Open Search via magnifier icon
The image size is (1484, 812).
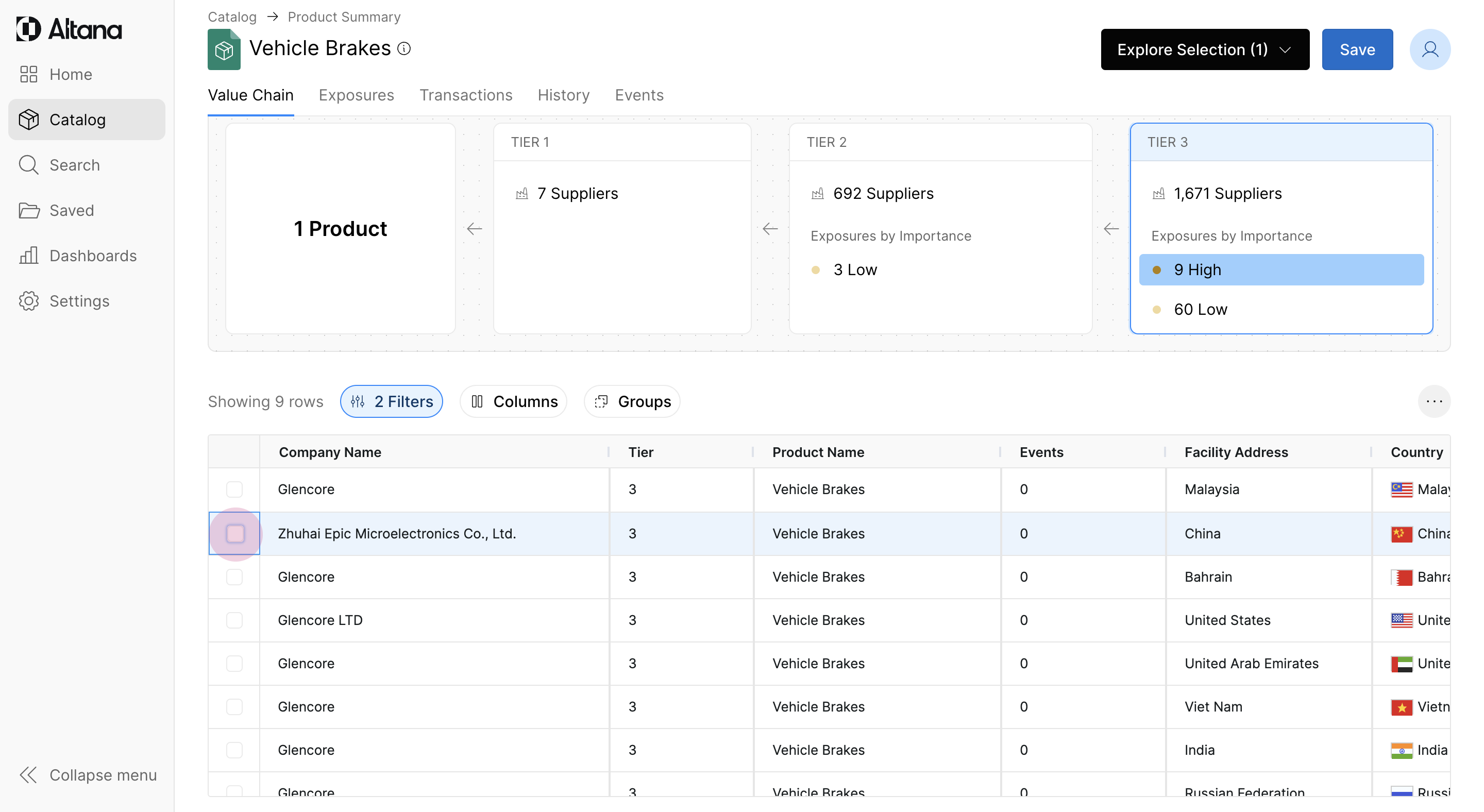tap(28, 165)
